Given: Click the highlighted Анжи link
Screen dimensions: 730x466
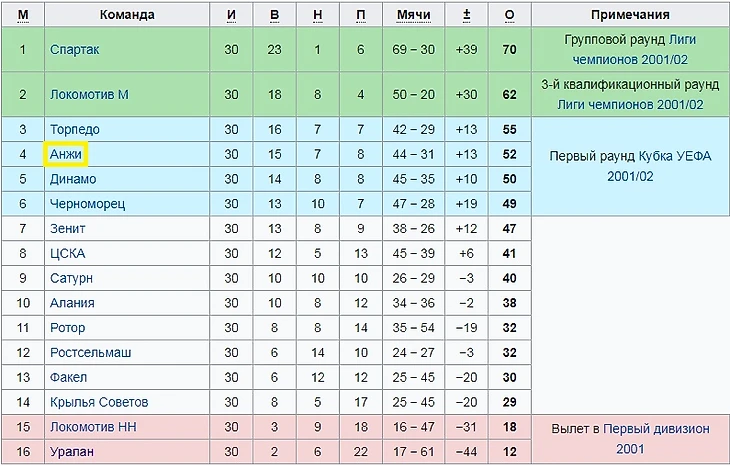Looking at the screenshot, I should click(x=66, y=154).
